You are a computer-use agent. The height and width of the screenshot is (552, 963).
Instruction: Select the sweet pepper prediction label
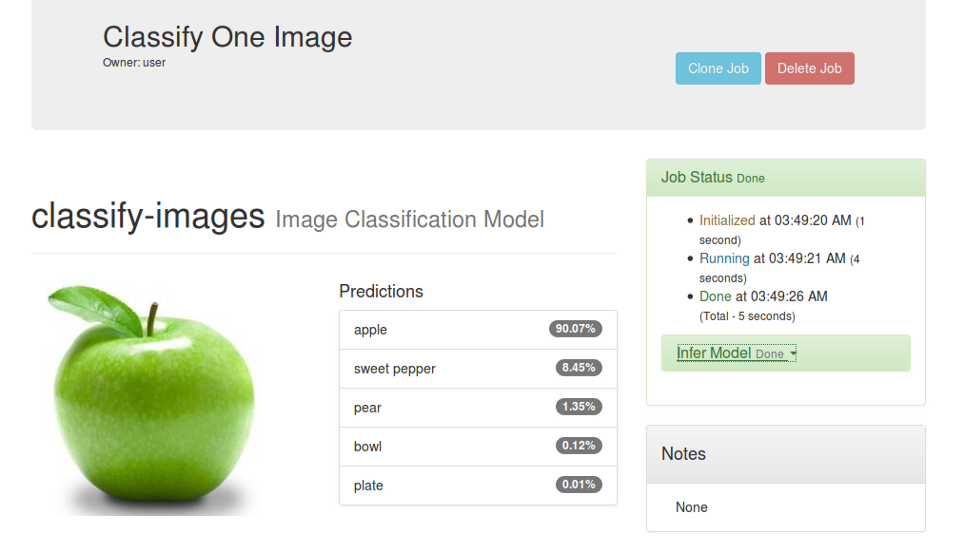coord(395,369)
